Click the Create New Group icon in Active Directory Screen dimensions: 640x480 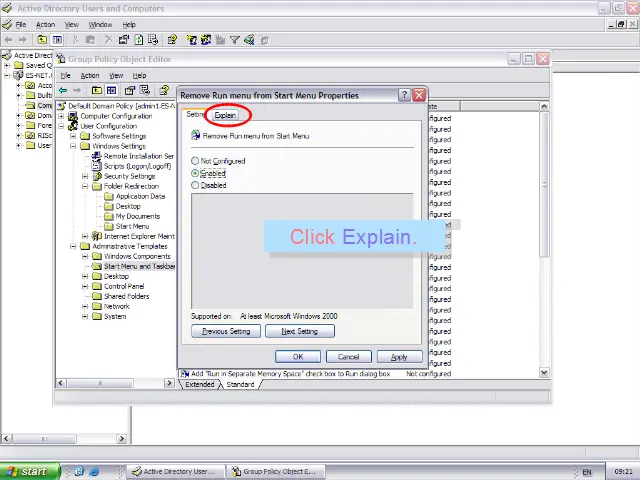click(206, 40)
